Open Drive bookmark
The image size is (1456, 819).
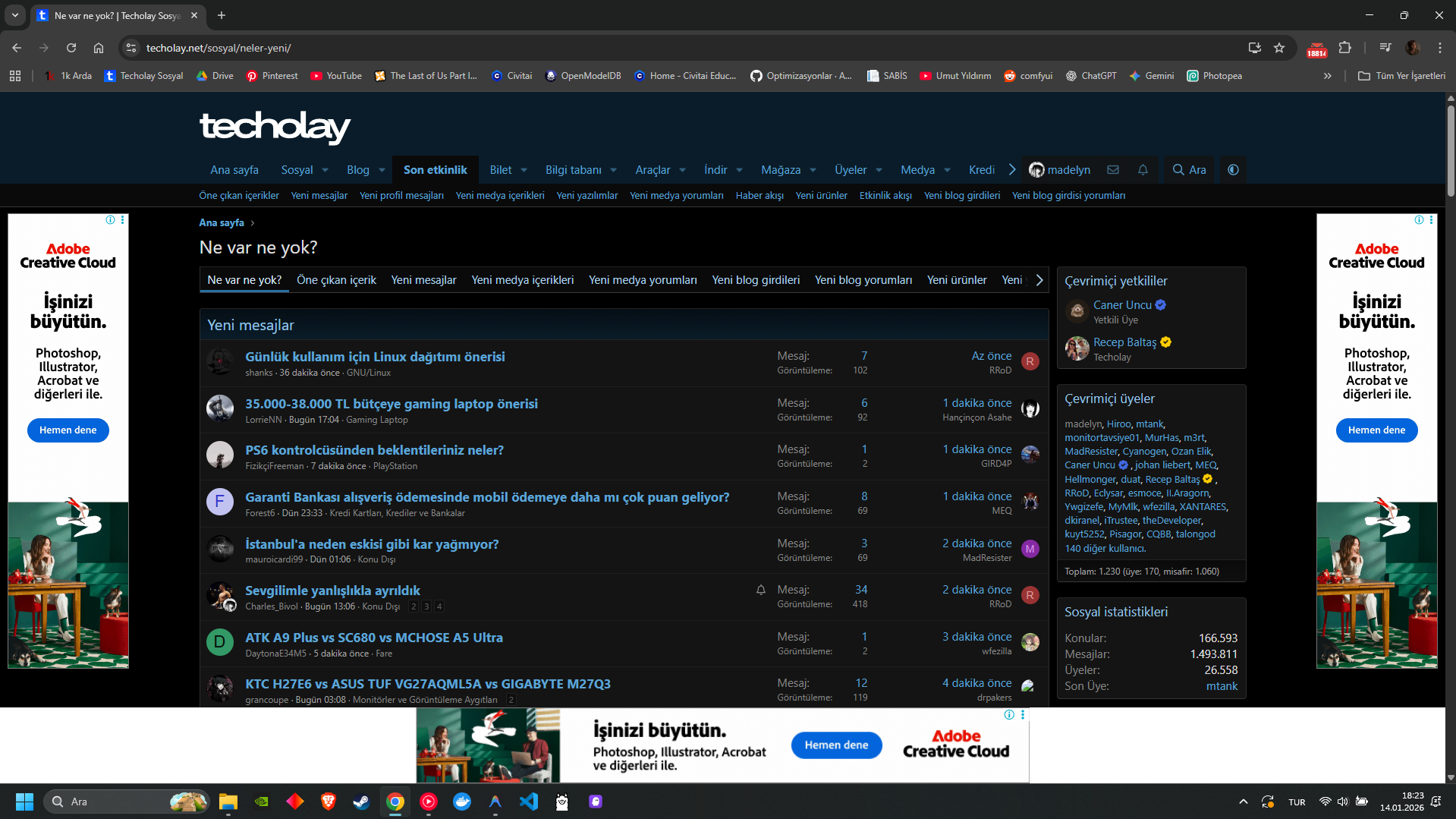(215, 76)
